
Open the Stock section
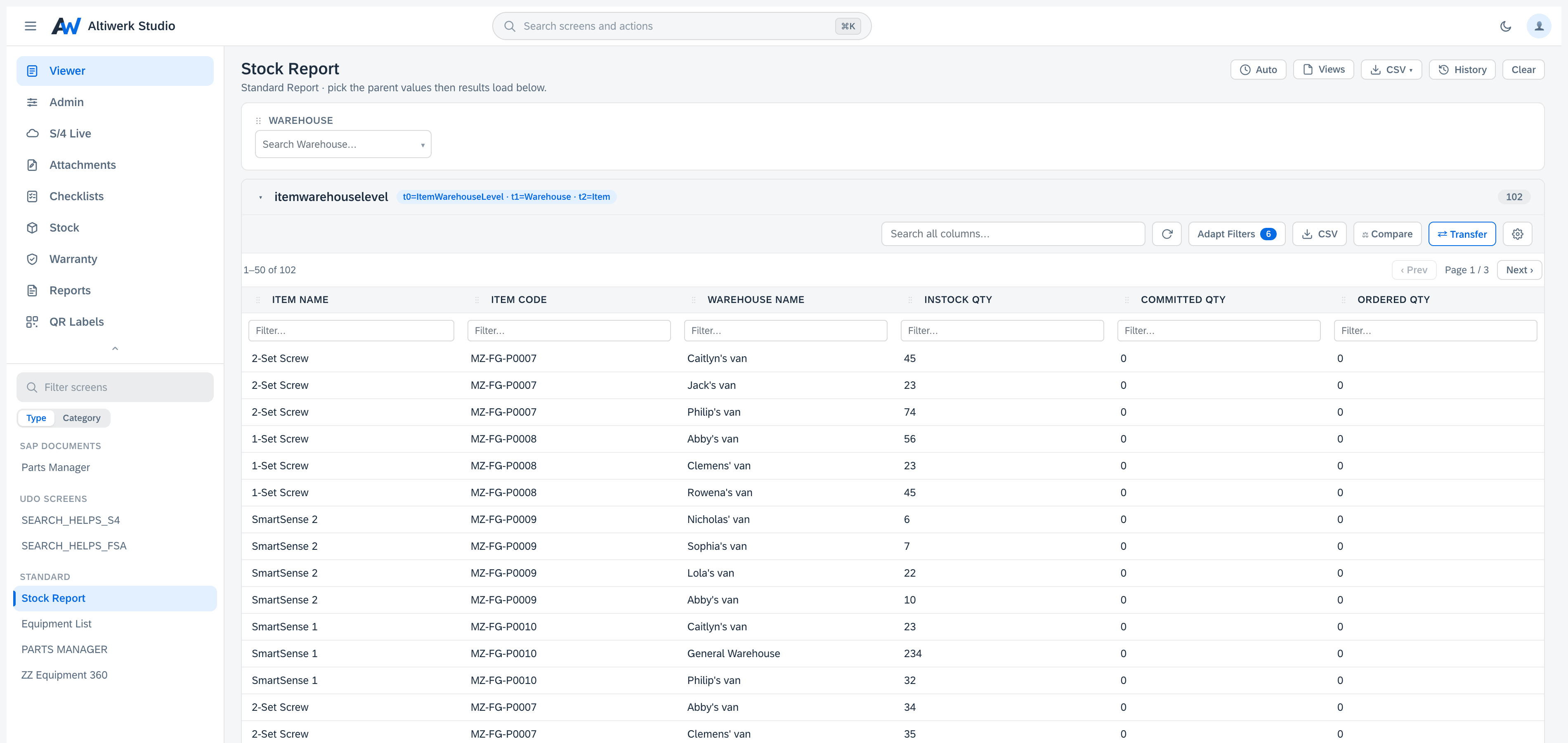pos(115,228)
